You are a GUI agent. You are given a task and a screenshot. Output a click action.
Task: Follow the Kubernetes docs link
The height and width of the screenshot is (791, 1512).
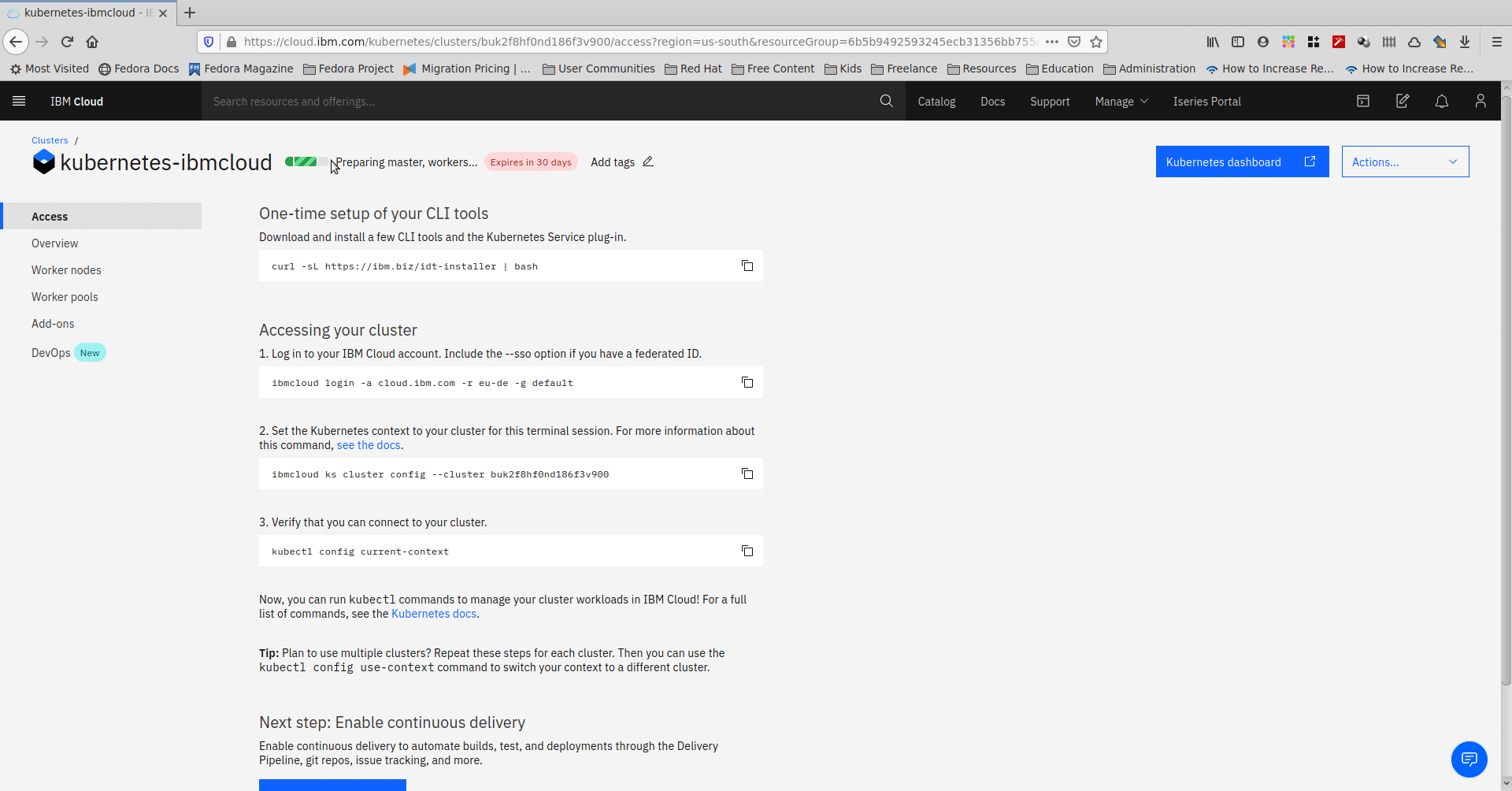click(x=434, y=614)
